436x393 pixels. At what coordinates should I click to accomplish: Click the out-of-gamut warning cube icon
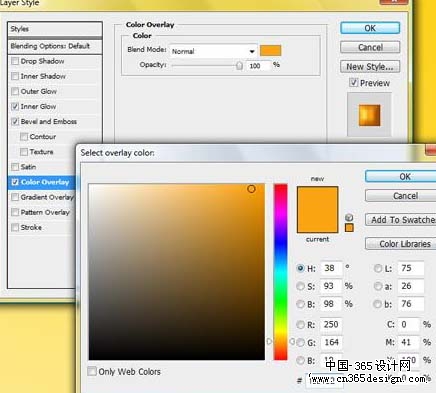349,217
